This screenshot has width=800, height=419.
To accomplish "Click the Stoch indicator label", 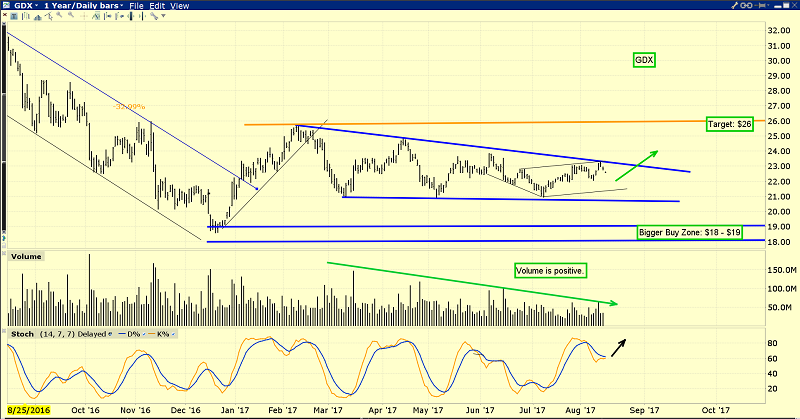I will 22,334.
